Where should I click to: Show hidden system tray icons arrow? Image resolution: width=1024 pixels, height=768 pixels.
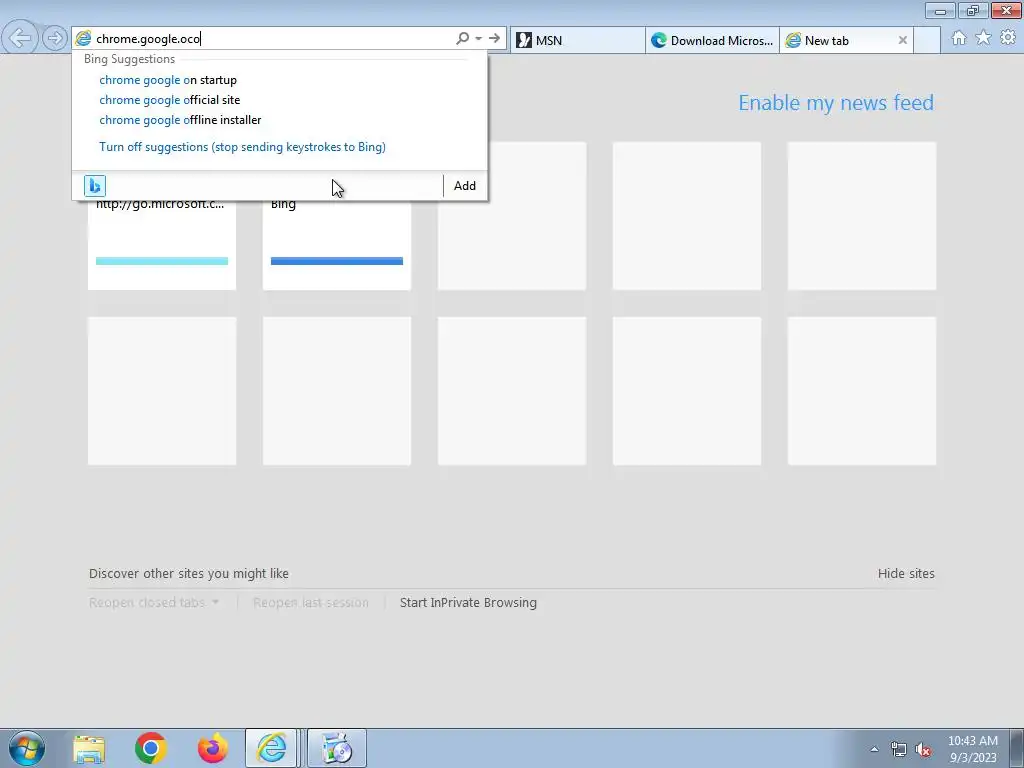click(x=874, y=749)
